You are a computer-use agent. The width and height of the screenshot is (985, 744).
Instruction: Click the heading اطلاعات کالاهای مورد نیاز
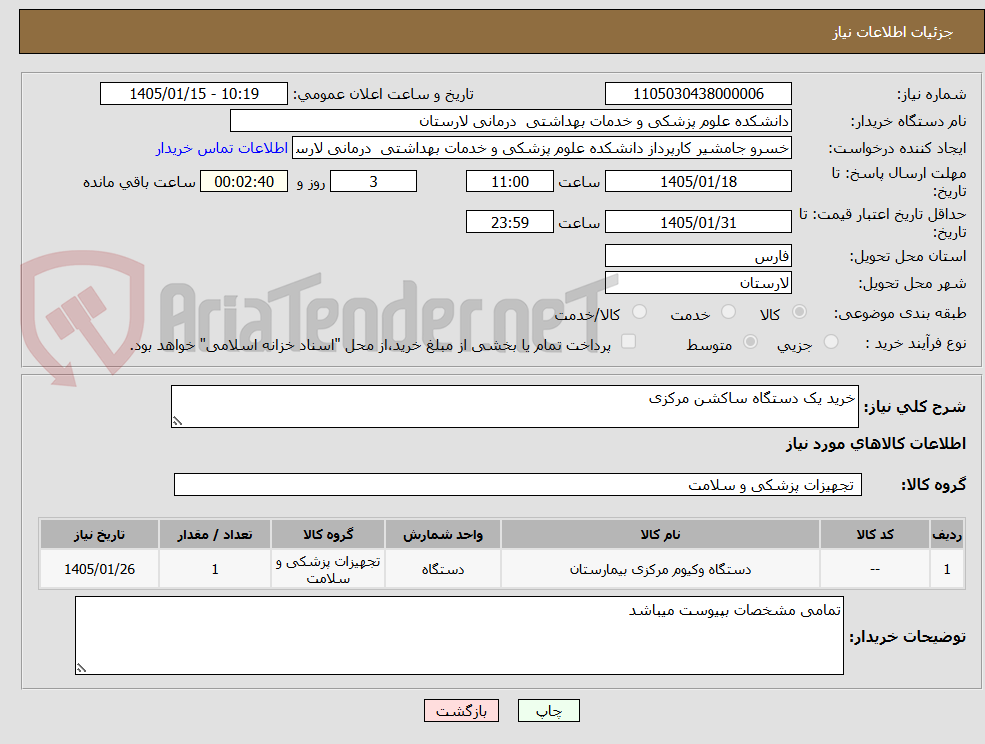click(876, 444)
